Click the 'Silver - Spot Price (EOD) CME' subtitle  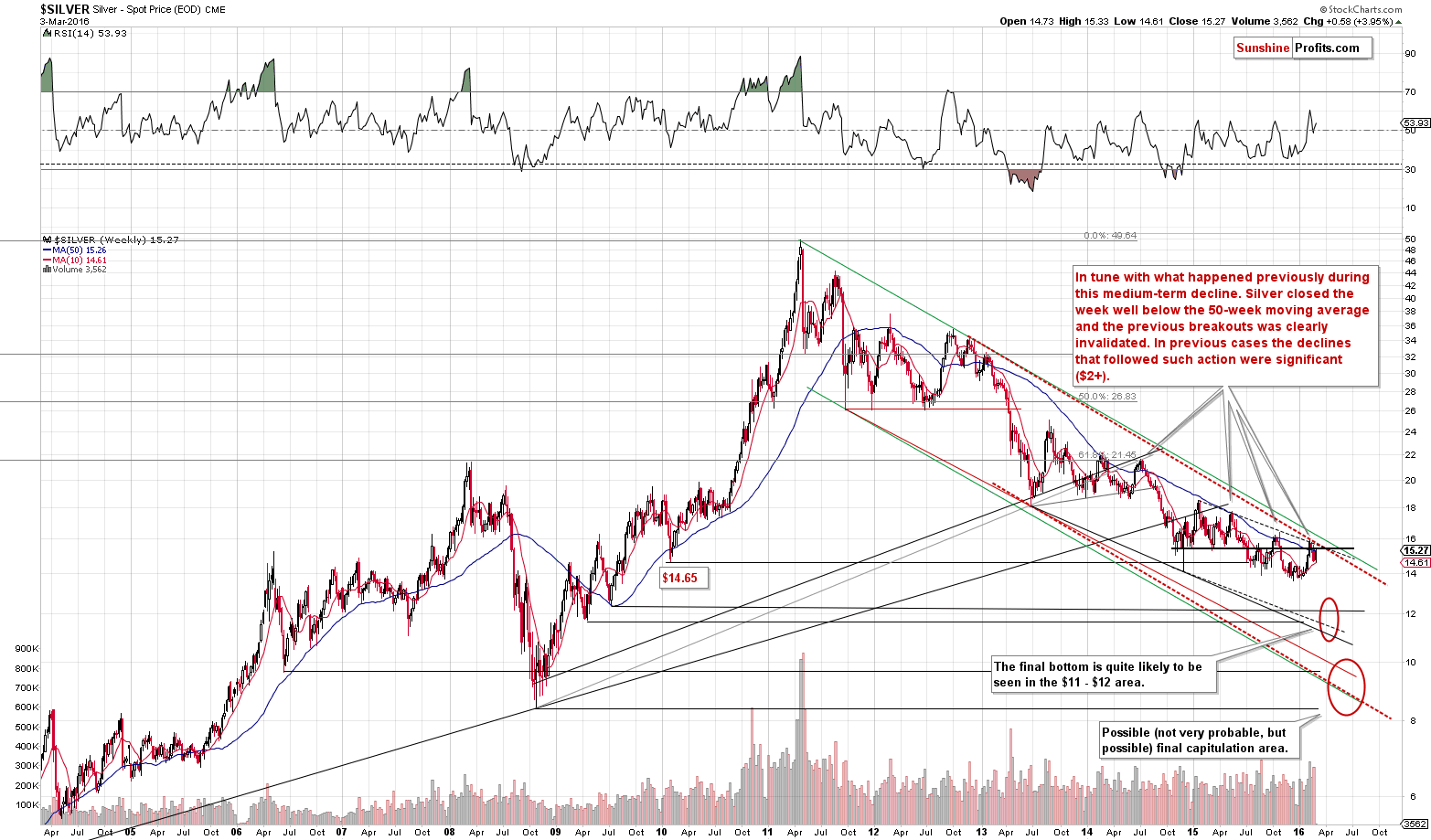pos(160,9)
